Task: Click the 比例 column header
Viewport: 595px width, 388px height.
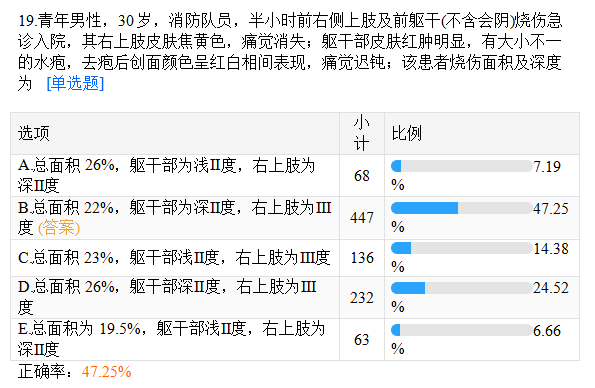Action: coord(406,133)
